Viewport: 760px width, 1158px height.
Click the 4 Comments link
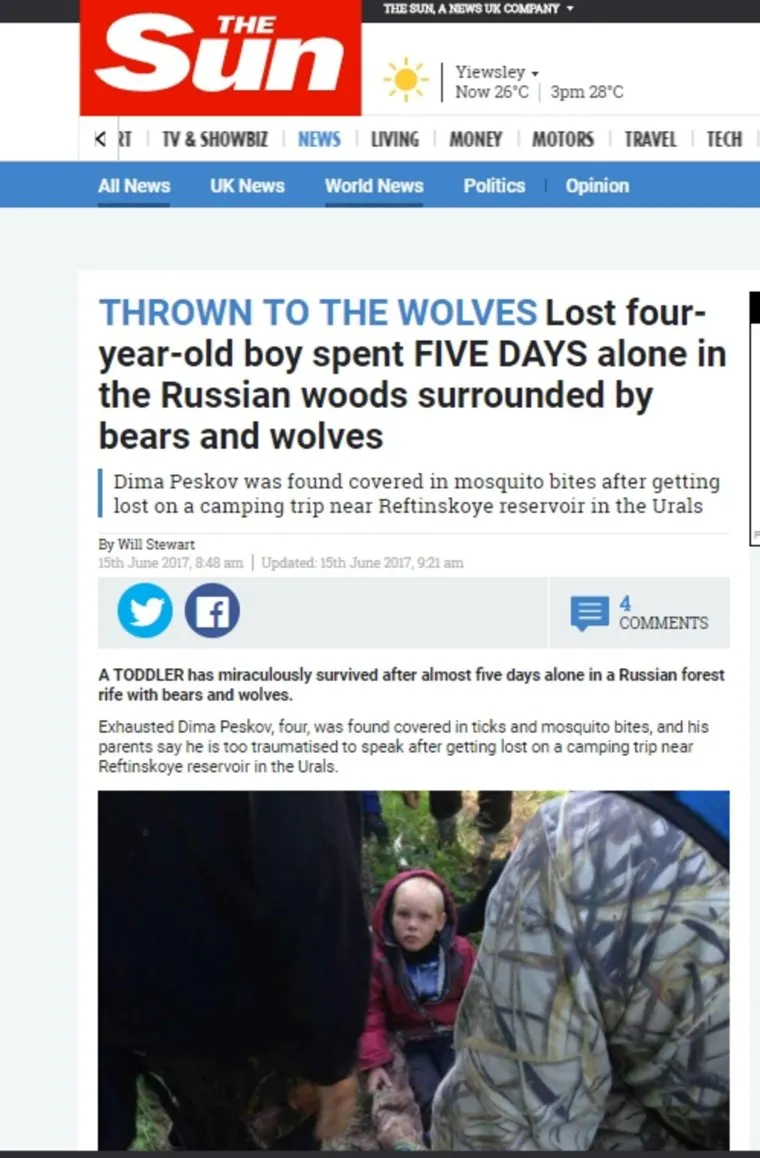[663, 614]
